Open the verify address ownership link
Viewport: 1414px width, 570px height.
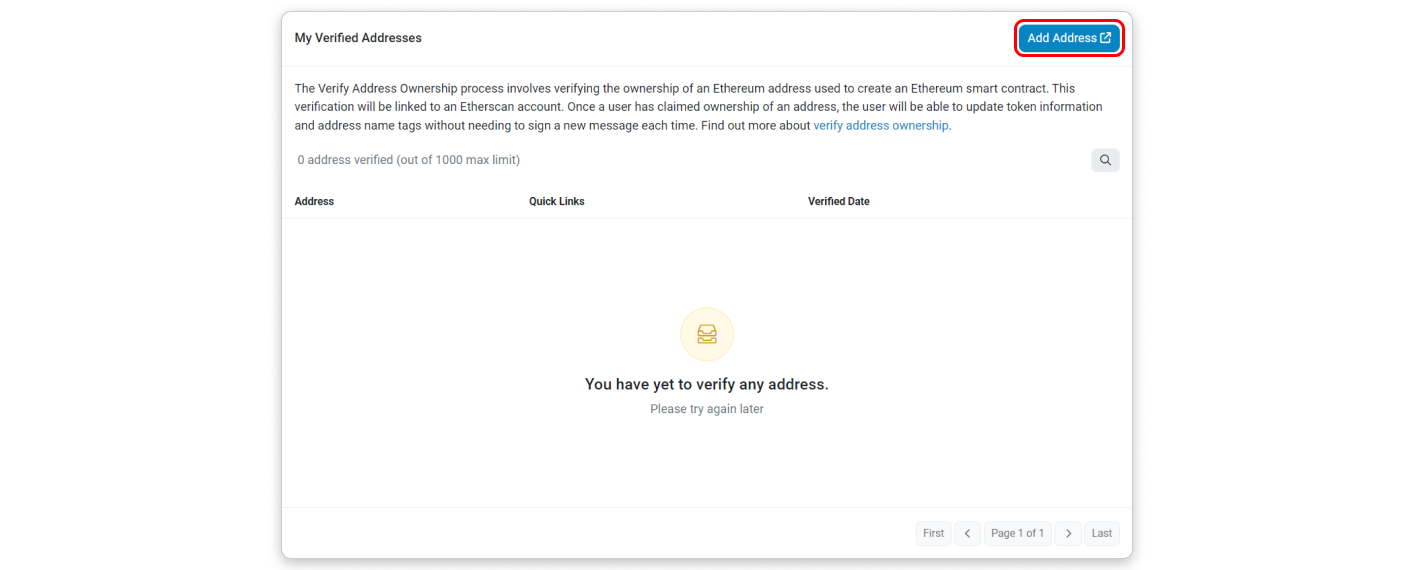point(881,126)
